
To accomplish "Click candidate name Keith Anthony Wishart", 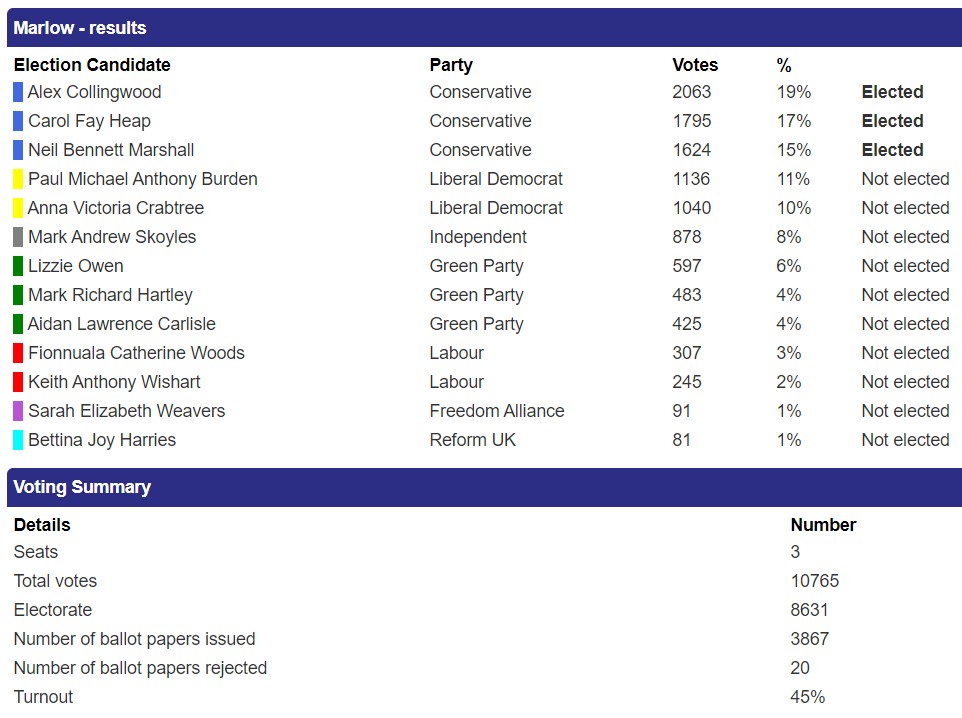I will (114, 382).
